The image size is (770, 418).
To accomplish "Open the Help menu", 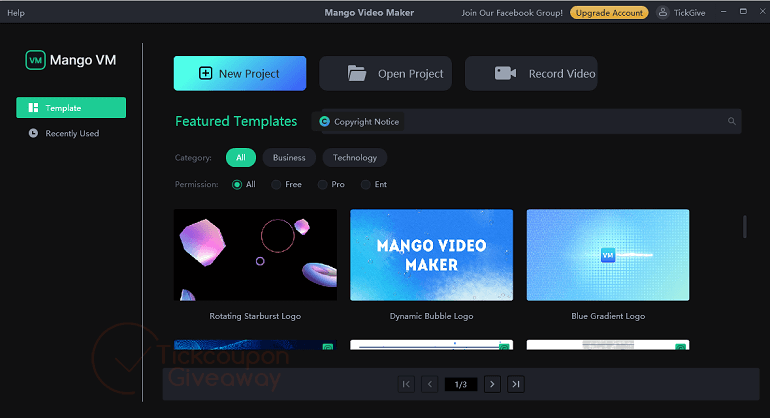I will (16, 12).
